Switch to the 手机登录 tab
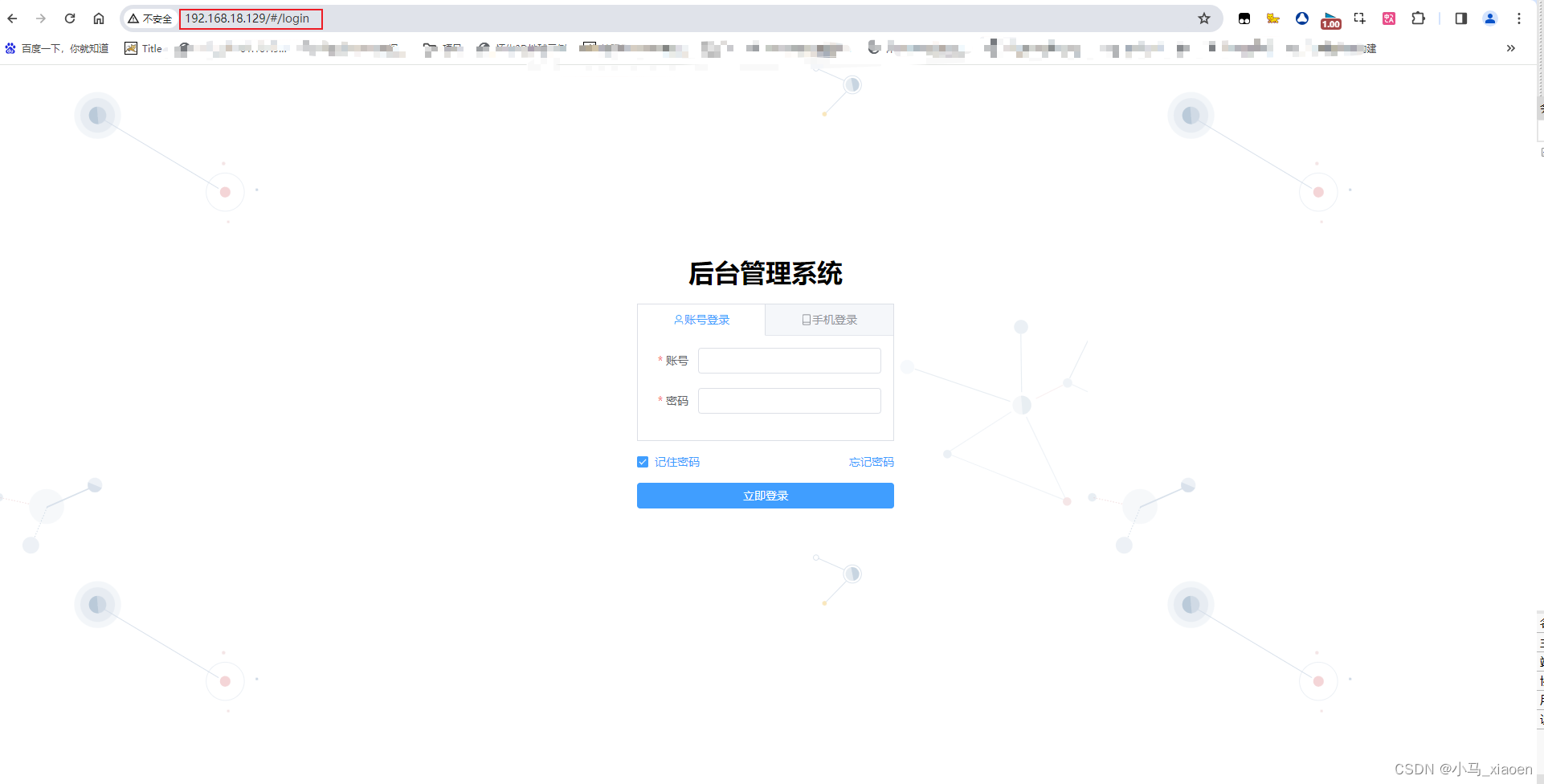1544x784 pixels. tap(829, 319)
